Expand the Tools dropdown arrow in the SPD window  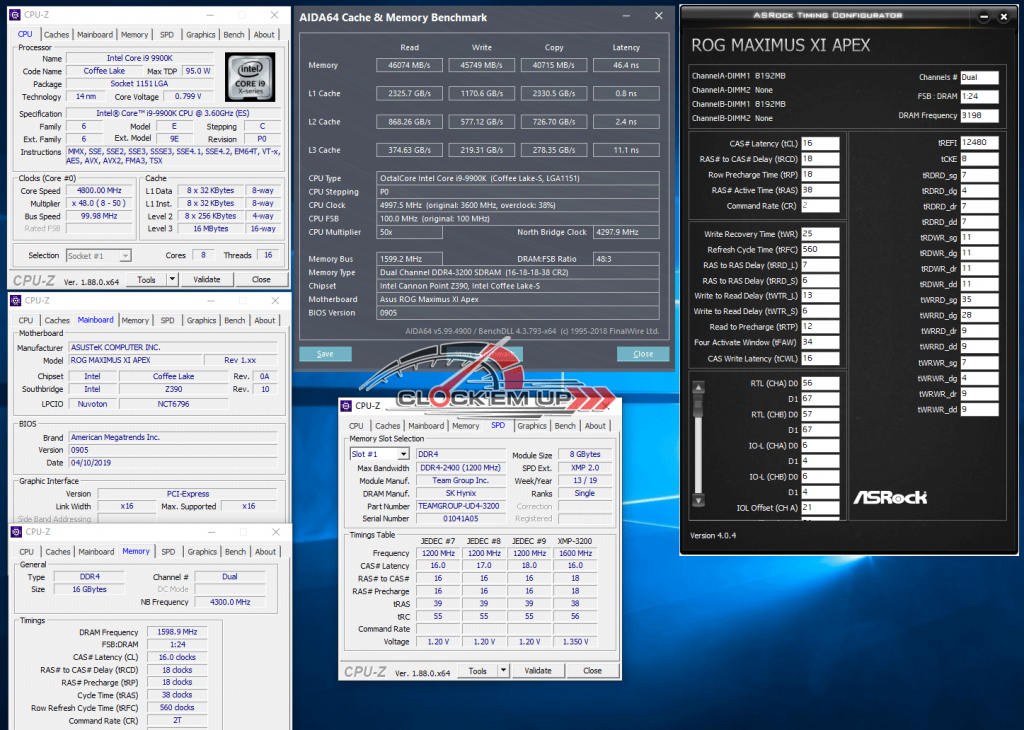pos(504,671)
